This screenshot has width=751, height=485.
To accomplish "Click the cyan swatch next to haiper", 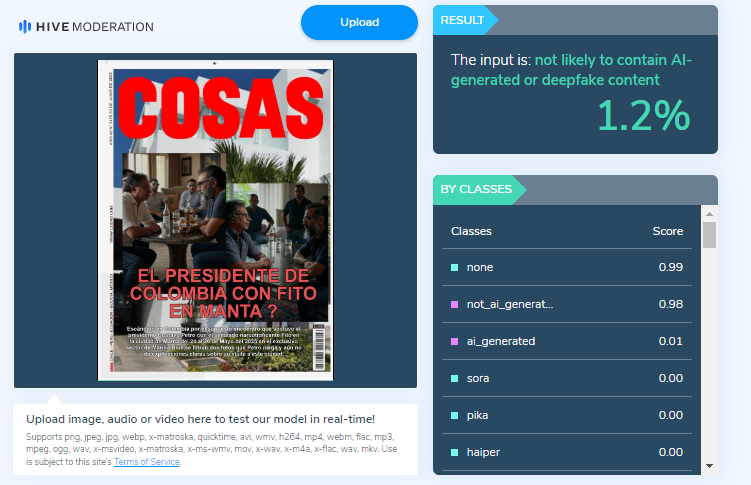I will (455, 452).
